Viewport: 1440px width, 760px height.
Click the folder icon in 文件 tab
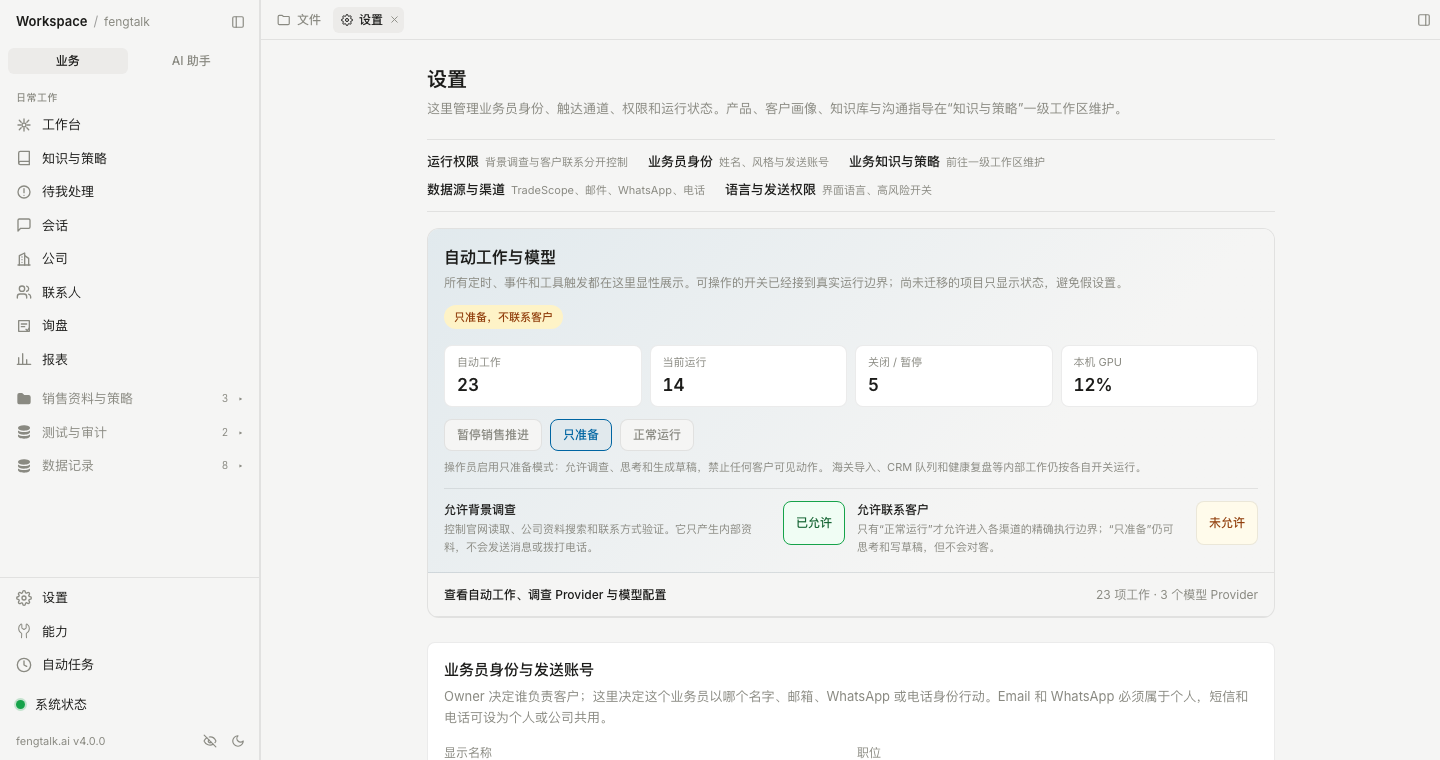point(284,20)
